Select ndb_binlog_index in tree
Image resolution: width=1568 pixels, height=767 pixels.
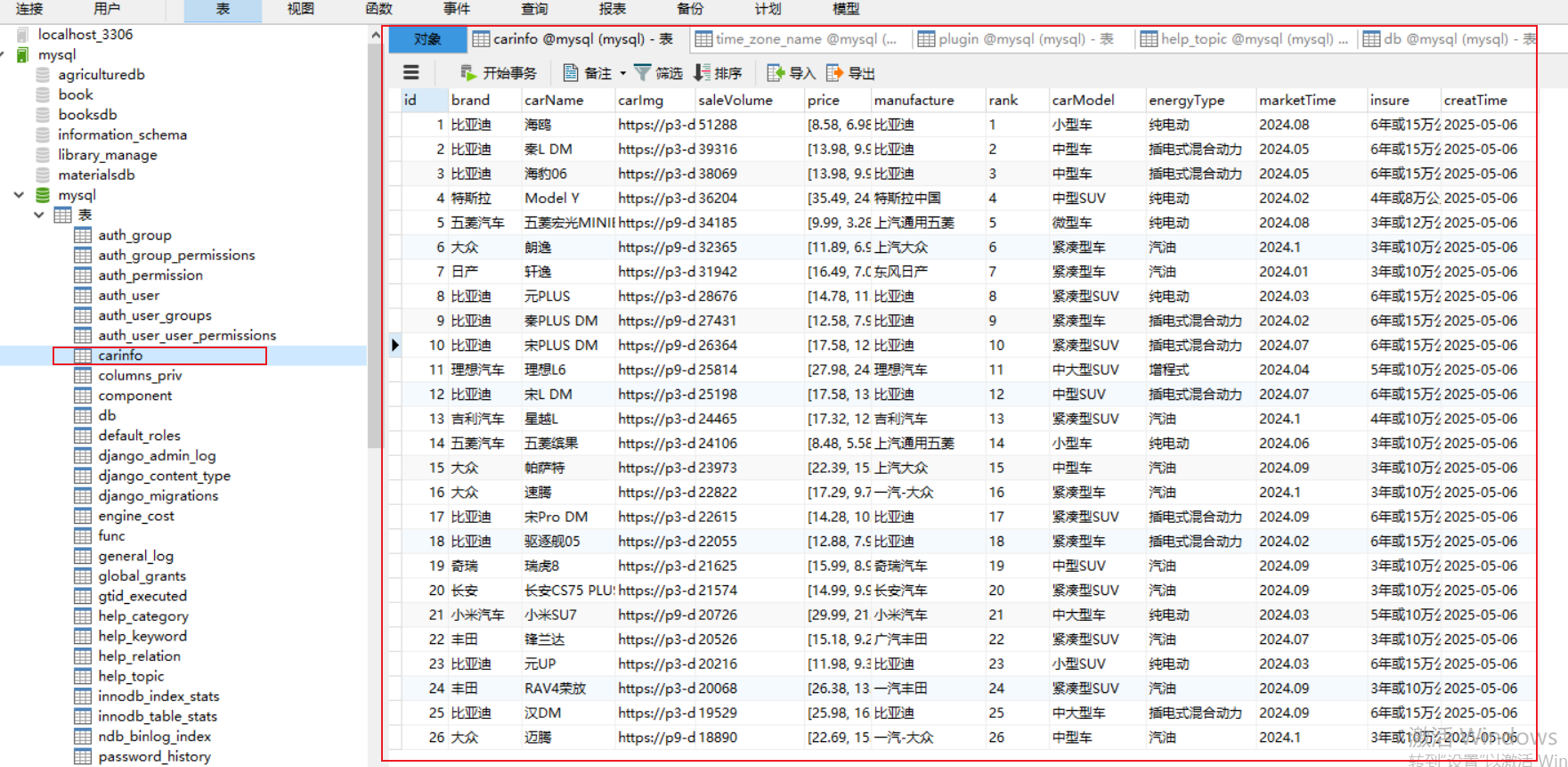click(155, 736)
